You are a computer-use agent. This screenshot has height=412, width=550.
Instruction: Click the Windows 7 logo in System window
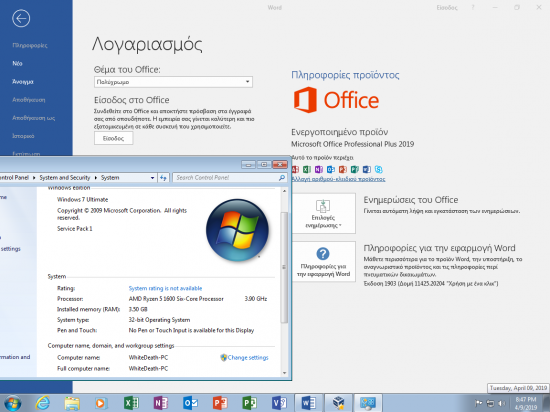pyautogui.click(x=237, y=230)
